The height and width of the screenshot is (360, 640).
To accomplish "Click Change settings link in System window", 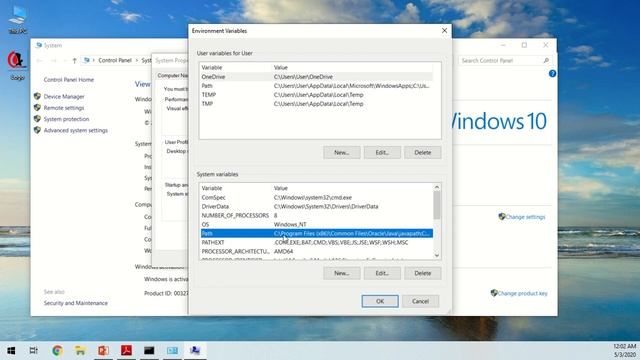I will pyautogui.click(x=525, y=217).
